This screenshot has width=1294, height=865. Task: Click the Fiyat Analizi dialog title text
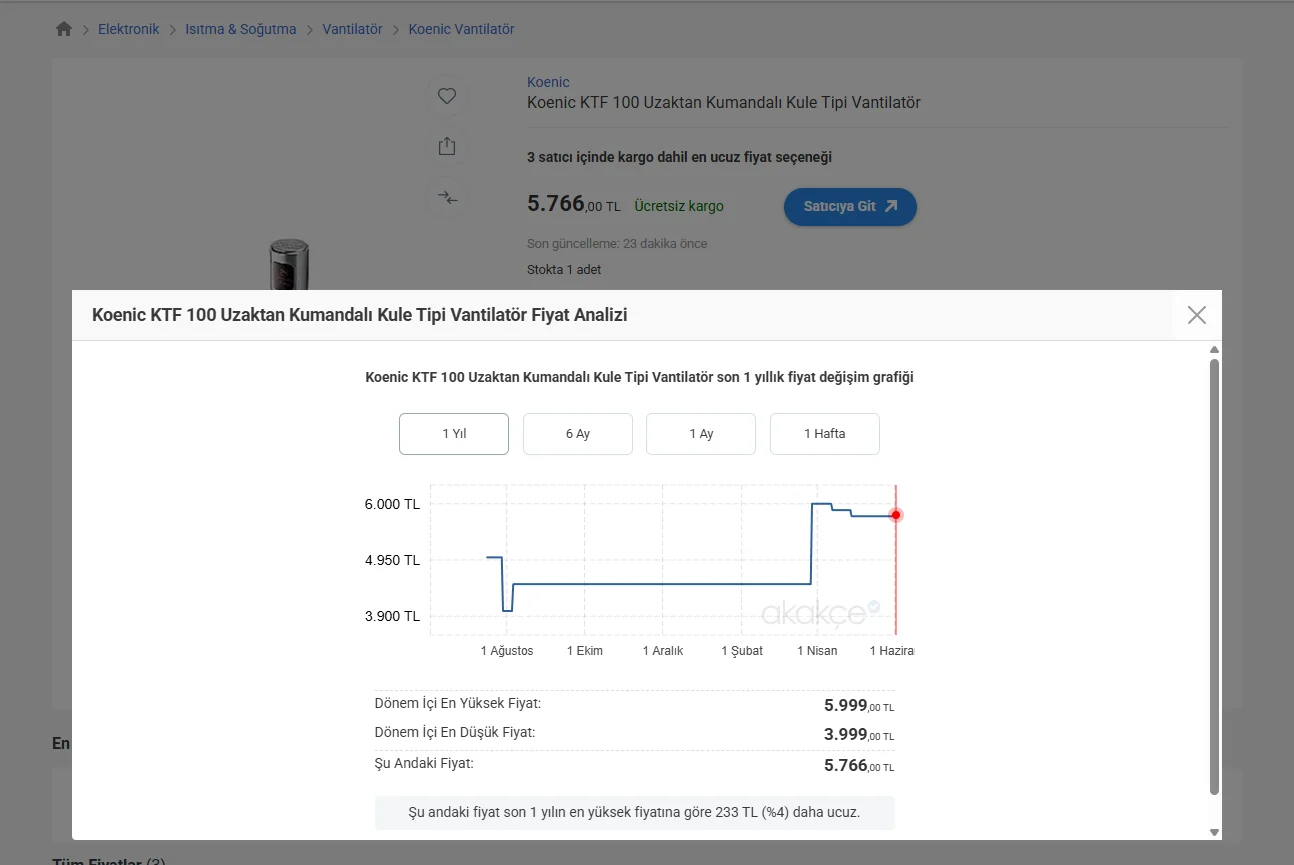(360, 315)
